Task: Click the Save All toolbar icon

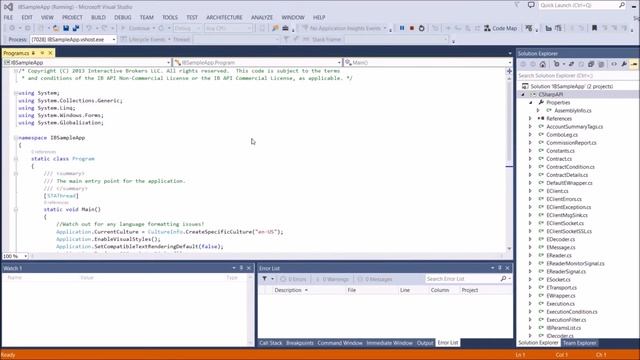Action: click(76, 28)
